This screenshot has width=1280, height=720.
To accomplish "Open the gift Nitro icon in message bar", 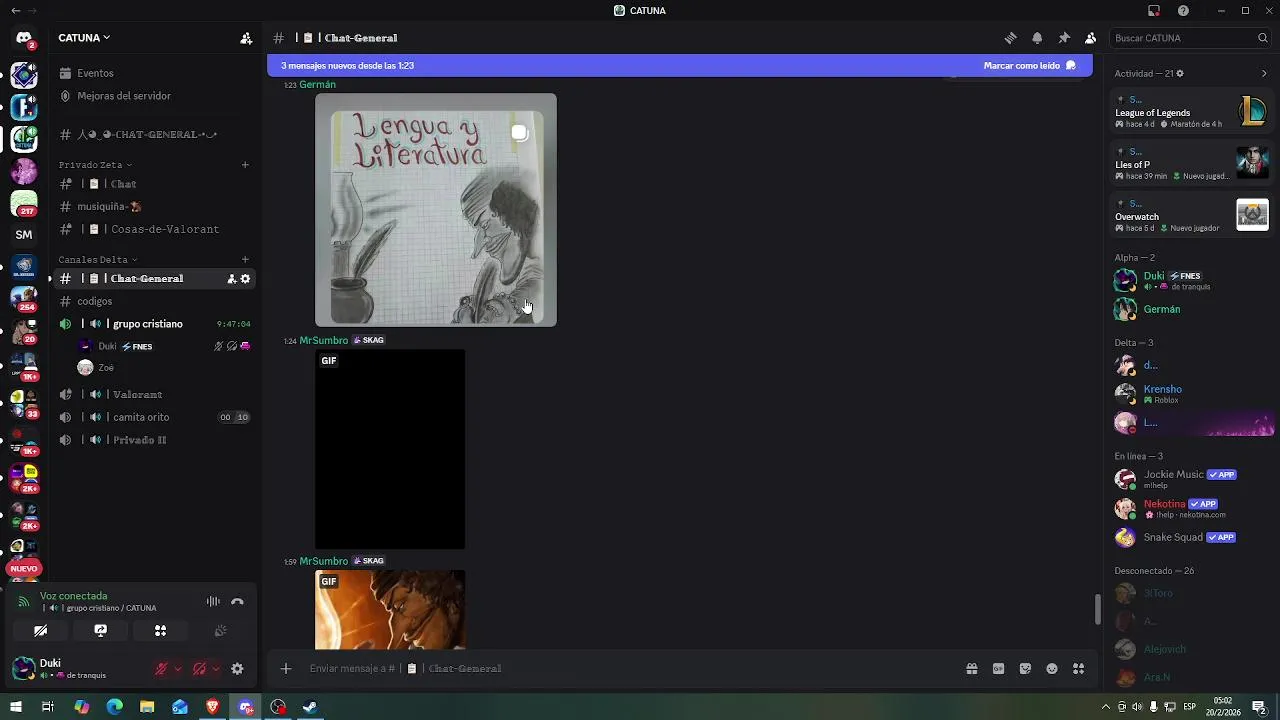I will tap(971, 669).
